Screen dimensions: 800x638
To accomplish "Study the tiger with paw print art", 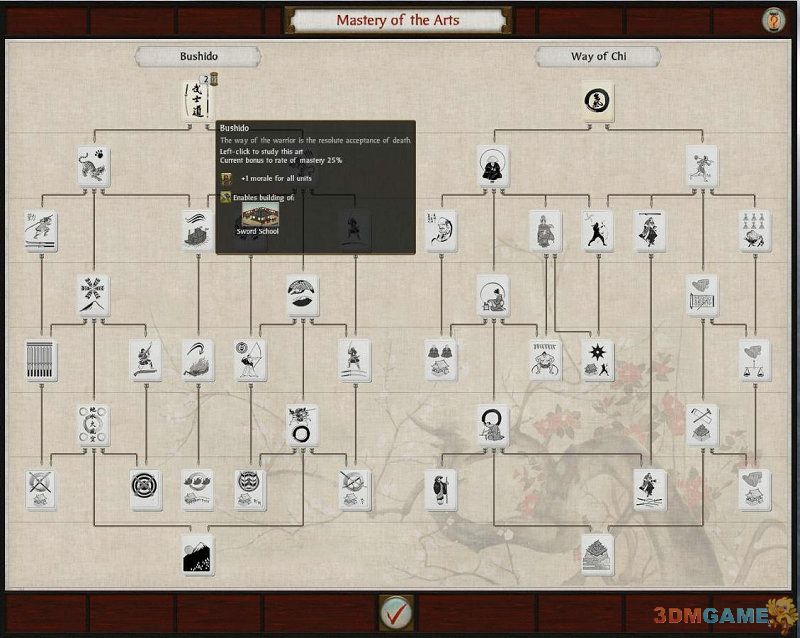I will point(94,166).
